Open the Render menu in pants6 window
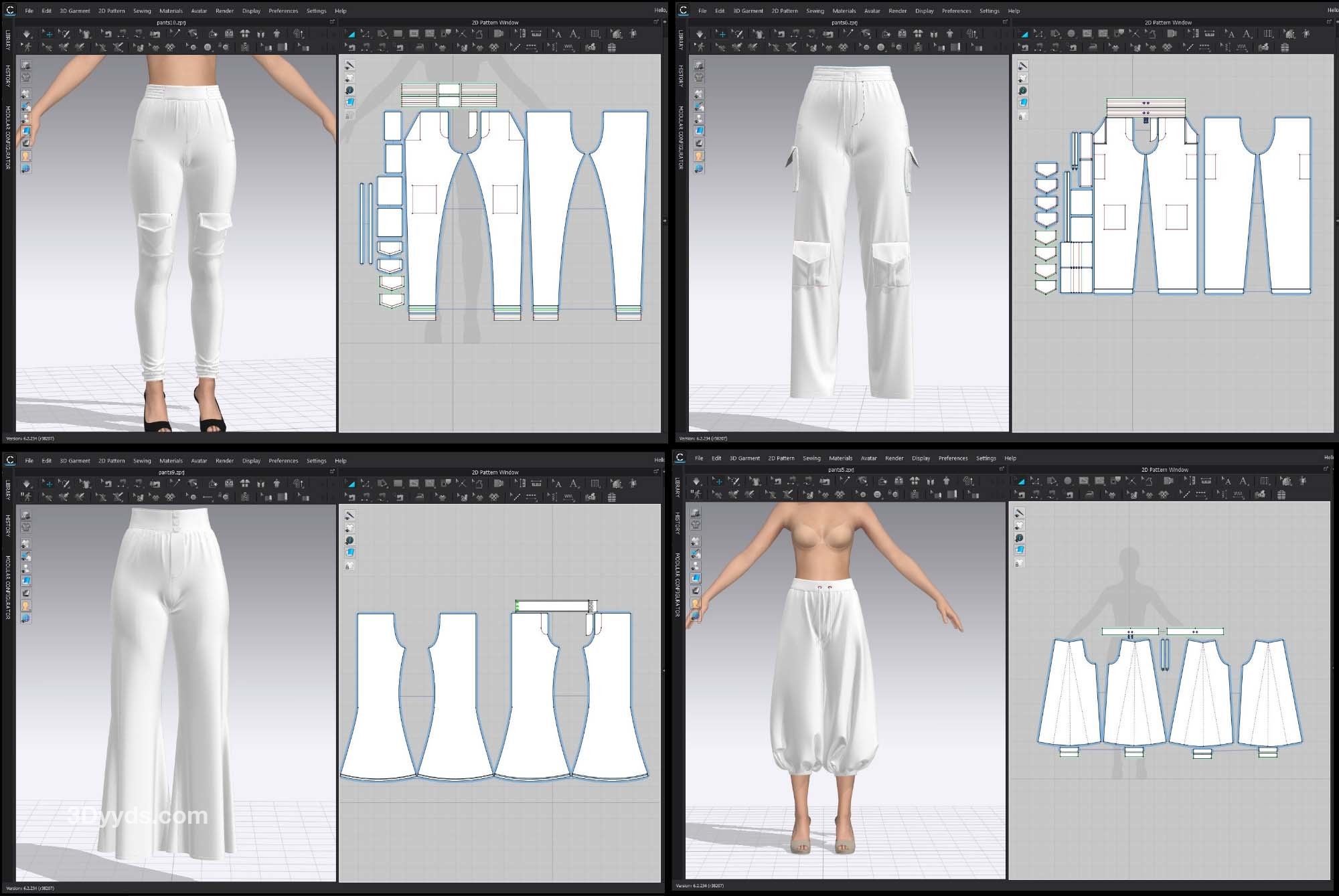Screen dimensions: 1339x896 coord(897,11)
